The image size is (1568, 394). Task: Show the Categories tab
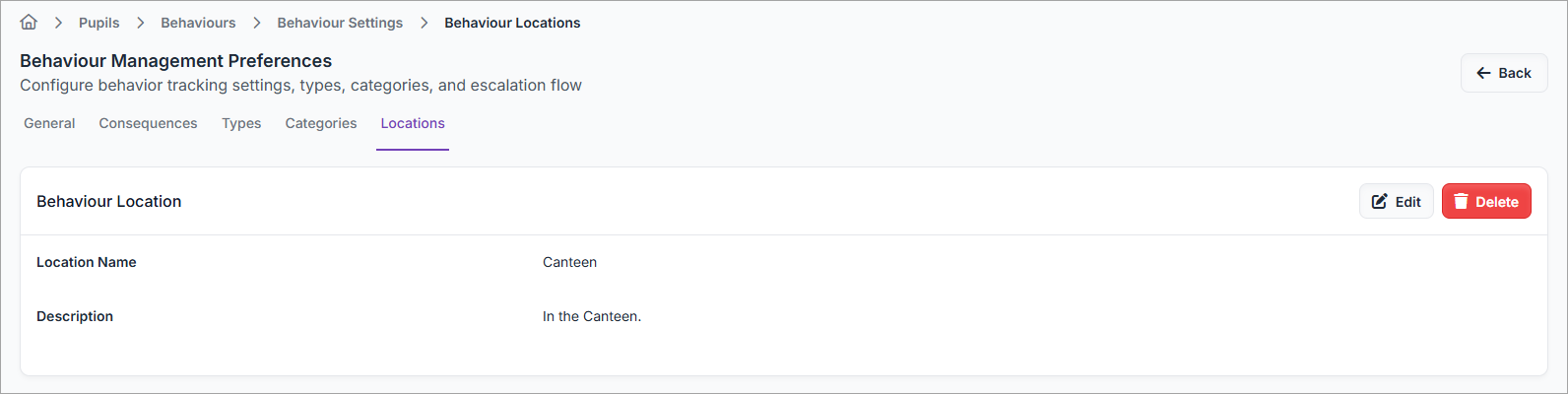point(321,123)
